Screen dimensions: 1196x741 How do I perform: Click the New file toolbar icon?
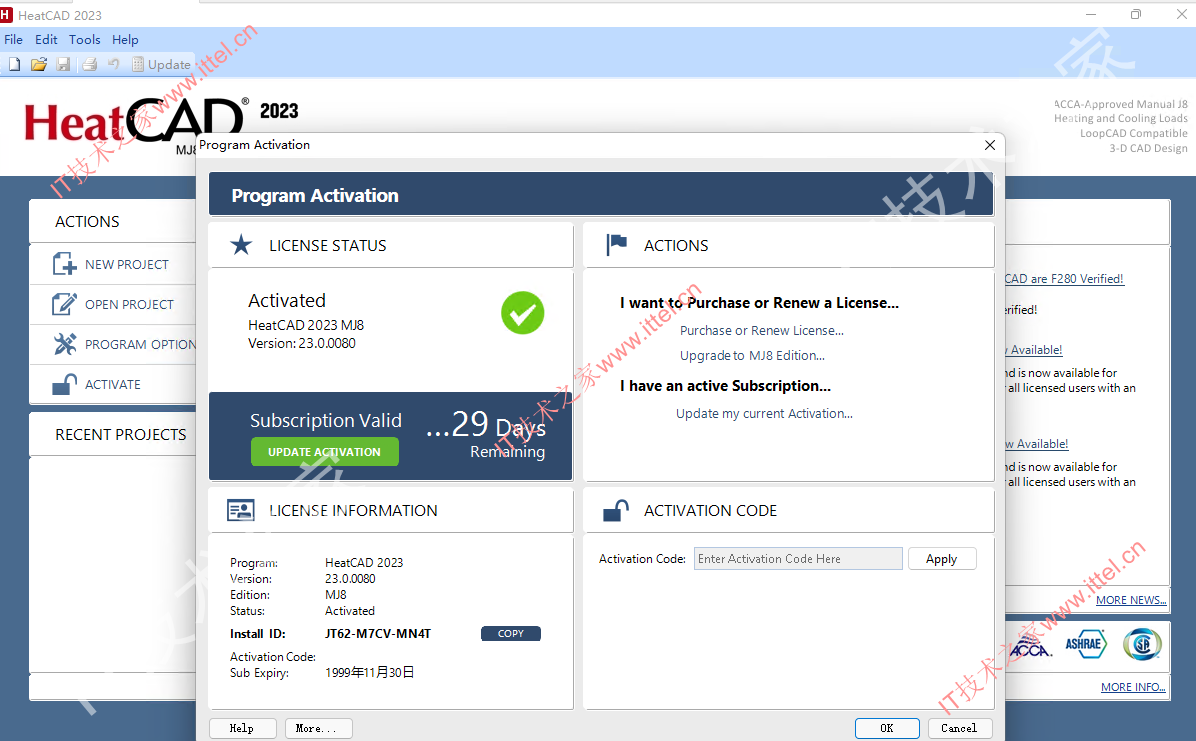click(14, 64)
